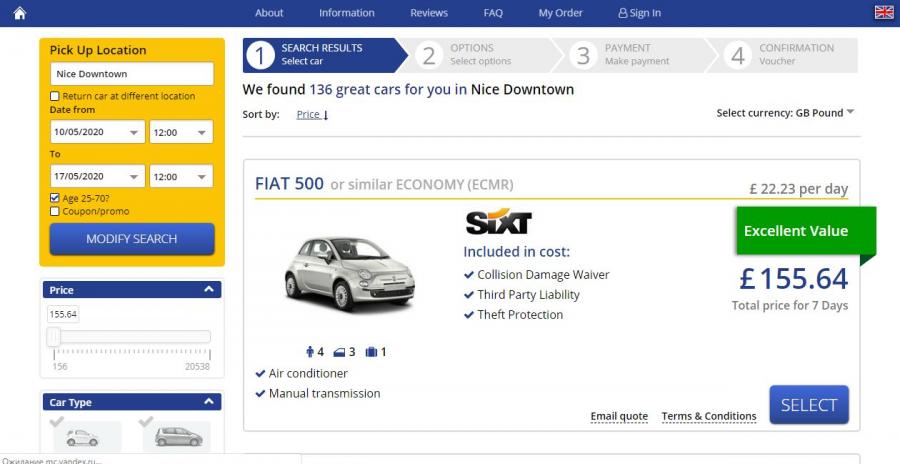Click the FIAT 500 car title
900x464 pixels.
(x=289, y=184)
